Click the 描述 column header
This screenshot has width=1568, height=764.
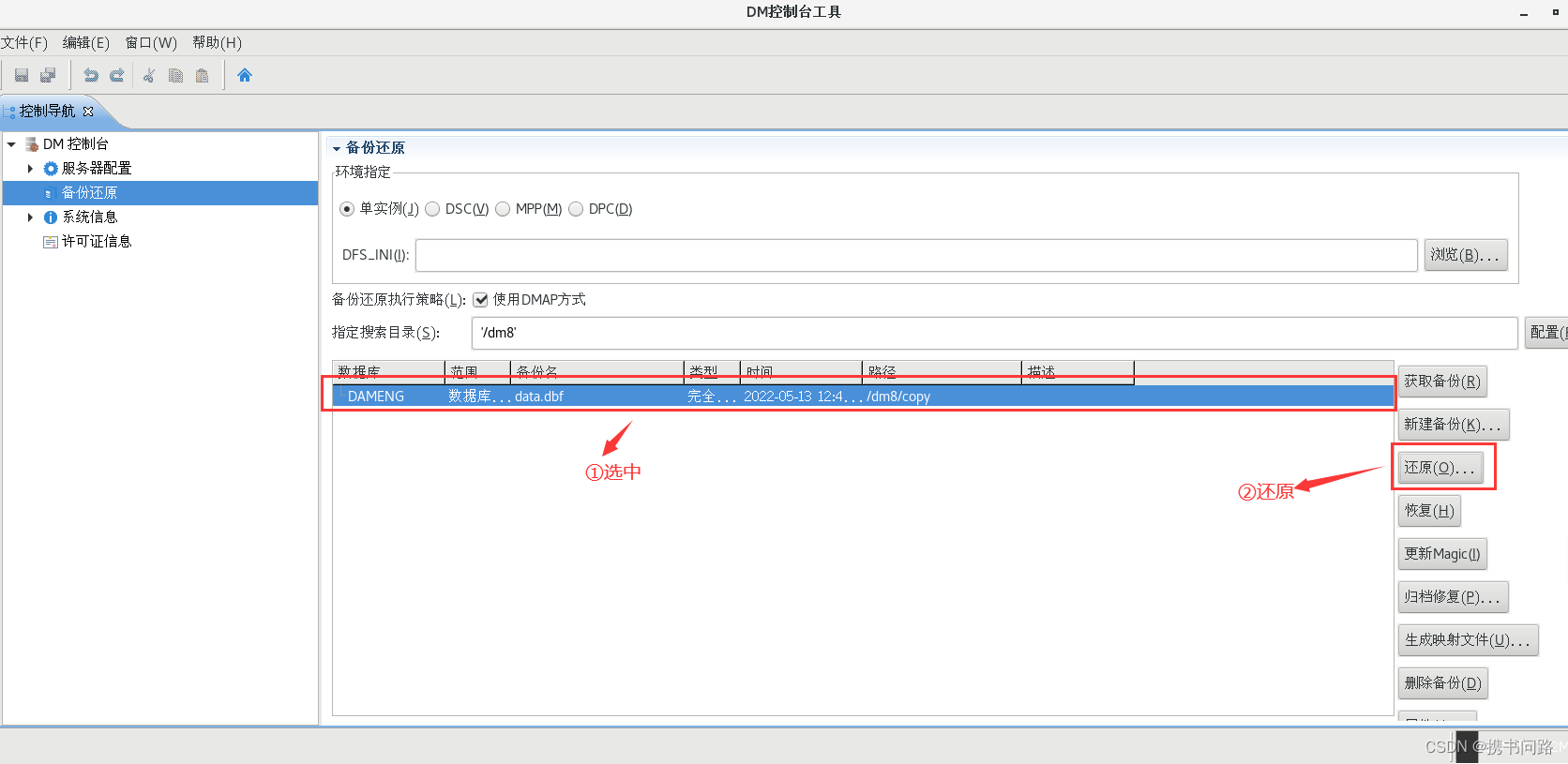tap(1078, 372)
